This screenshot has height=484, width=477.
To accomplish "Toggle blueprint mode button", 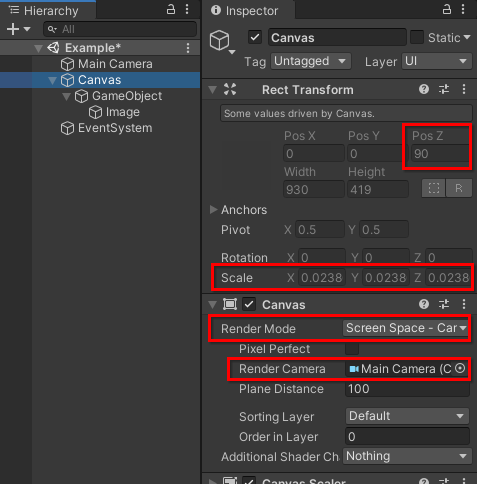I will click(x=434, y=188).
